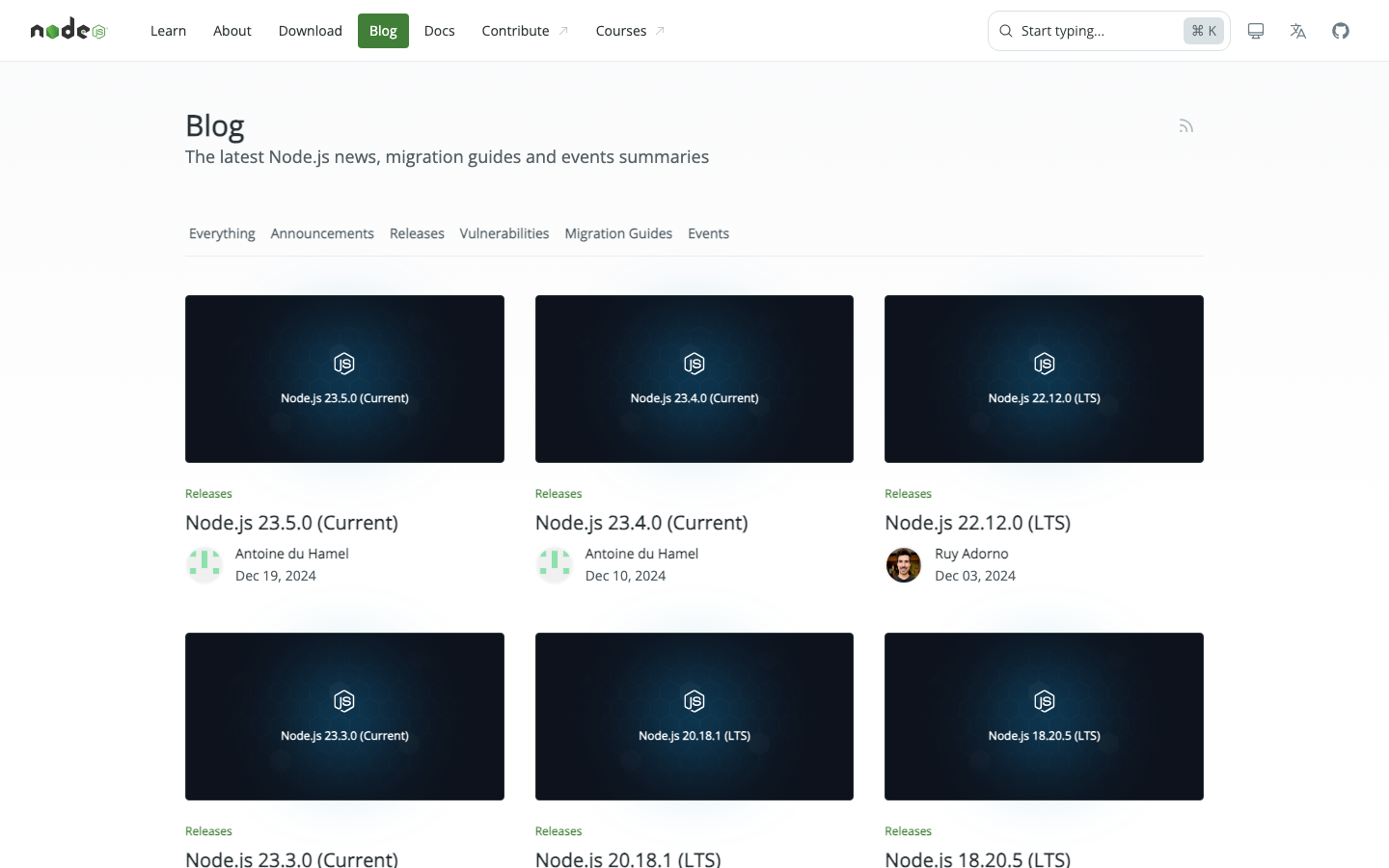This screenshot has height=868, width=1389.
Task: Click the date Dec 03, 2024
Action: [975, 576]
